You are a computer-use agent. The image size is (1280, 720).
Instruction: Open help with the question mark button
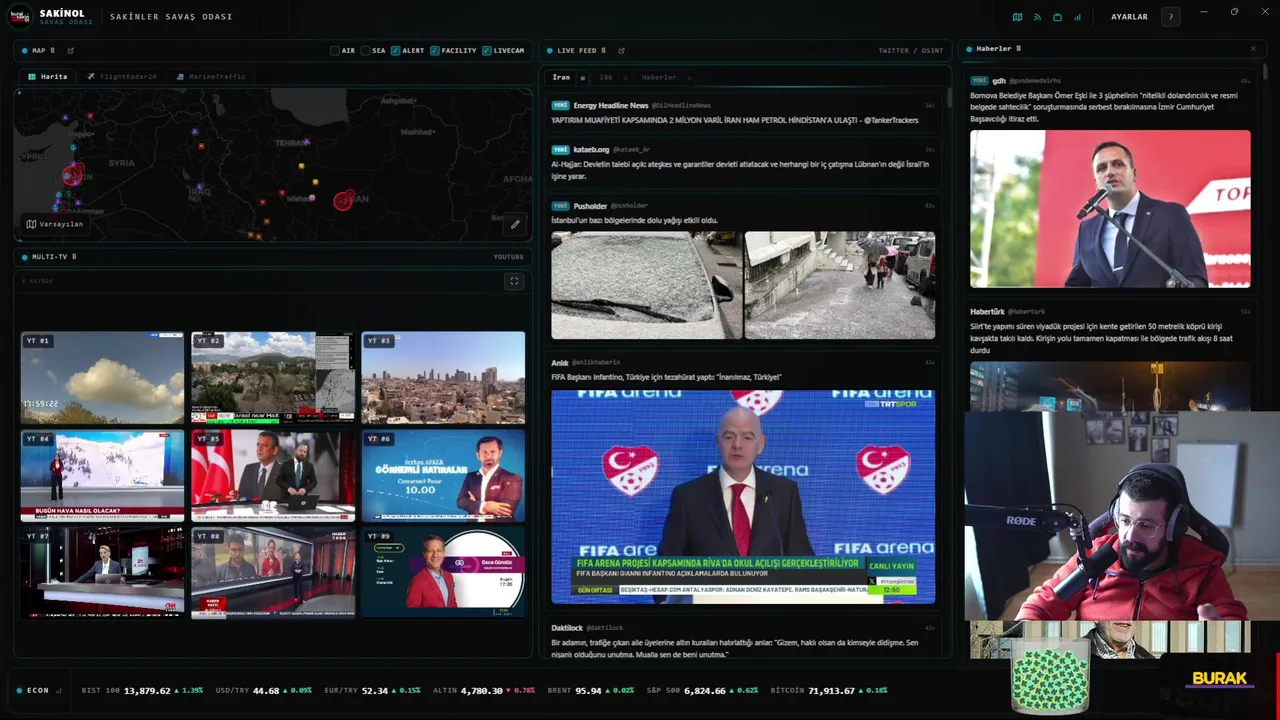[x=1171, y=17]
